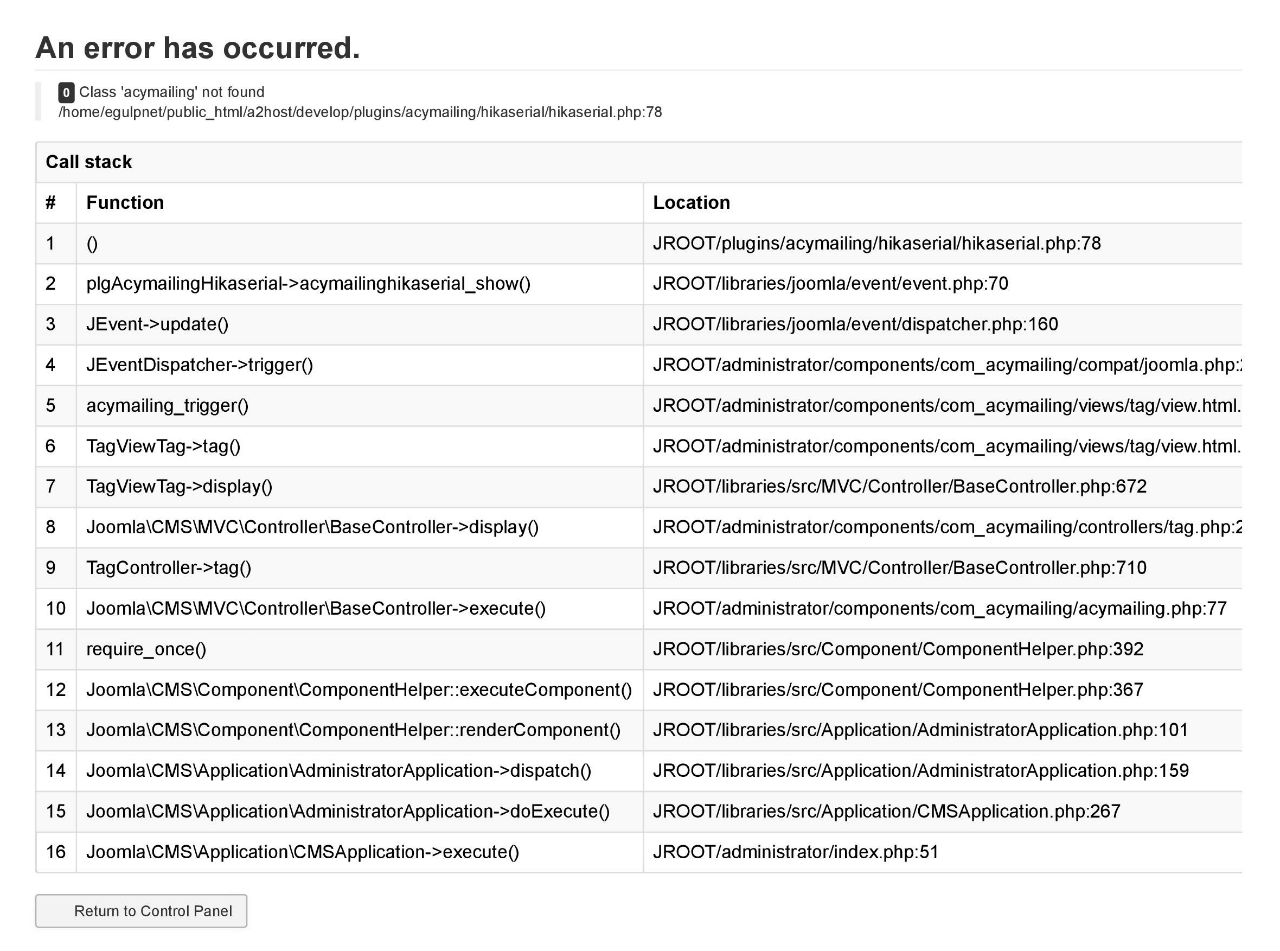Click the ComponentHelper::executeComponent() entry
1280x951 pixels.
[x=359, y=690]
